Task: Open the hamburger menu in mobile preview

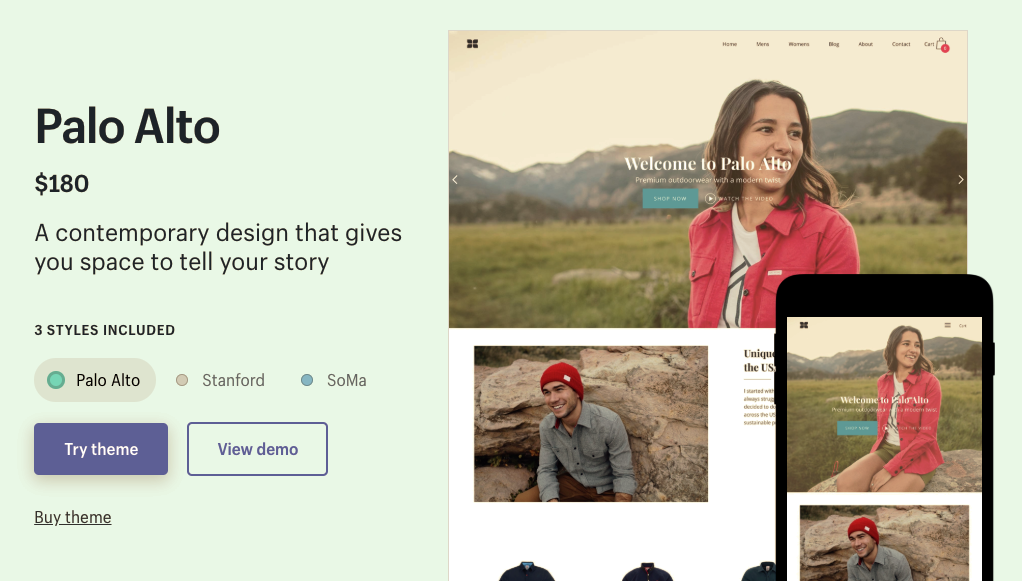Action: coord(947,325)
